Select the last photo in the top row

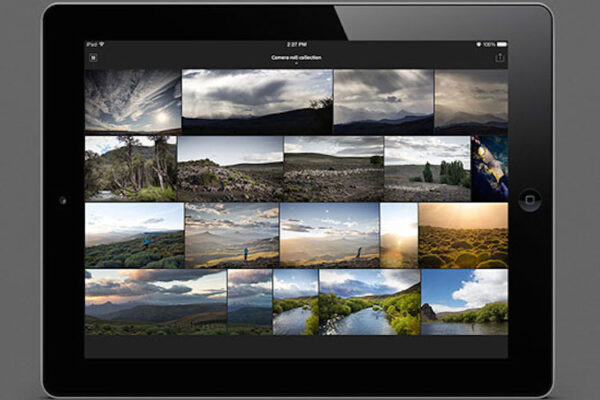(471, 101)
